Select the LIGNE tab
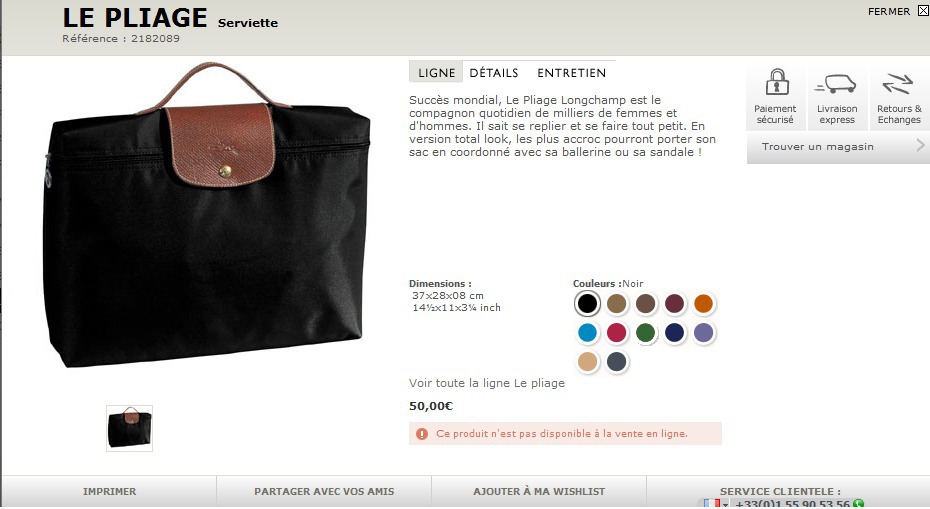This screenshot has width=930, height=509. tap(436, 72)
